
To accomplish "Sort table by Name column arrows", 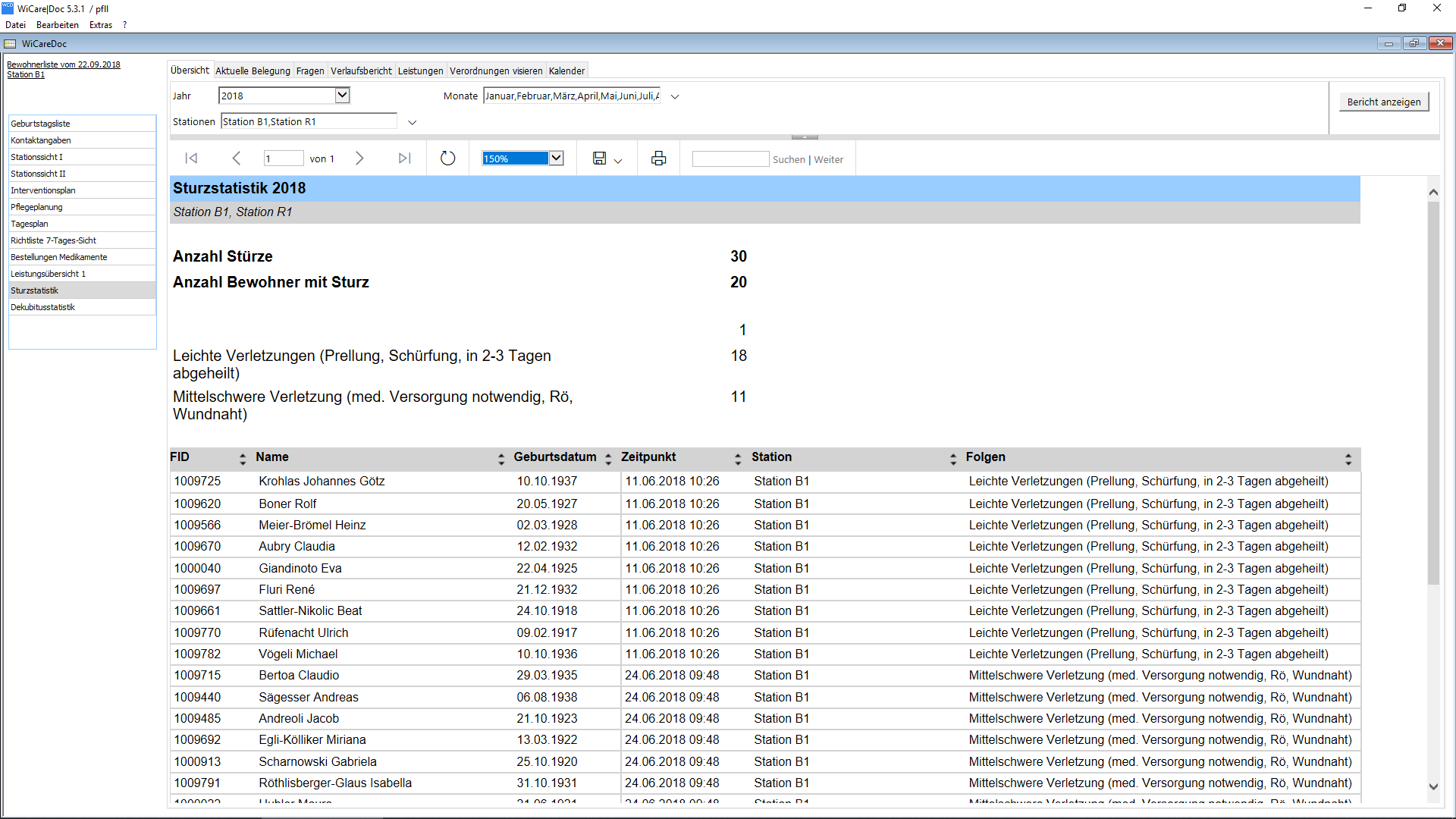I will point(501,458).
